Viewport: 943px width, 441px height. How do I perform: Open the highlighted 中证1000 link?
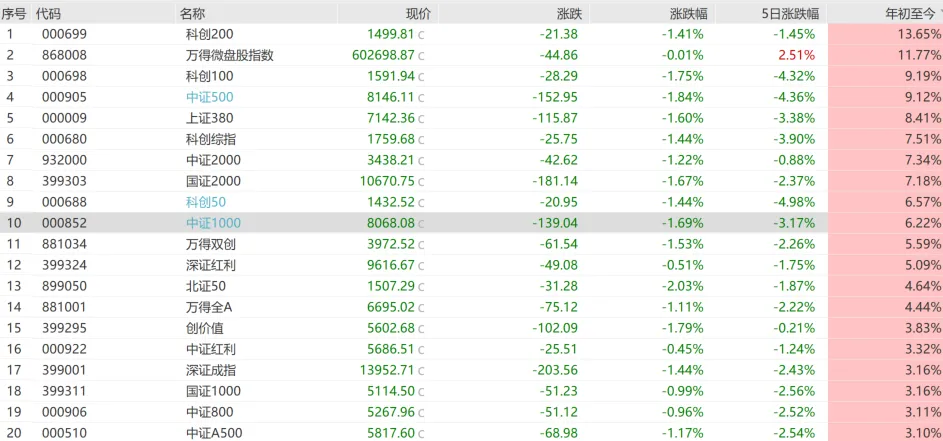(x=213, y=223)
